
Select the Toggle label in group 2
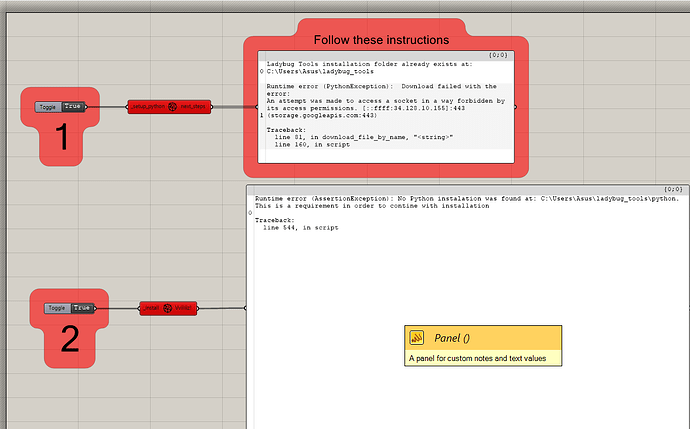click(57, 309)
